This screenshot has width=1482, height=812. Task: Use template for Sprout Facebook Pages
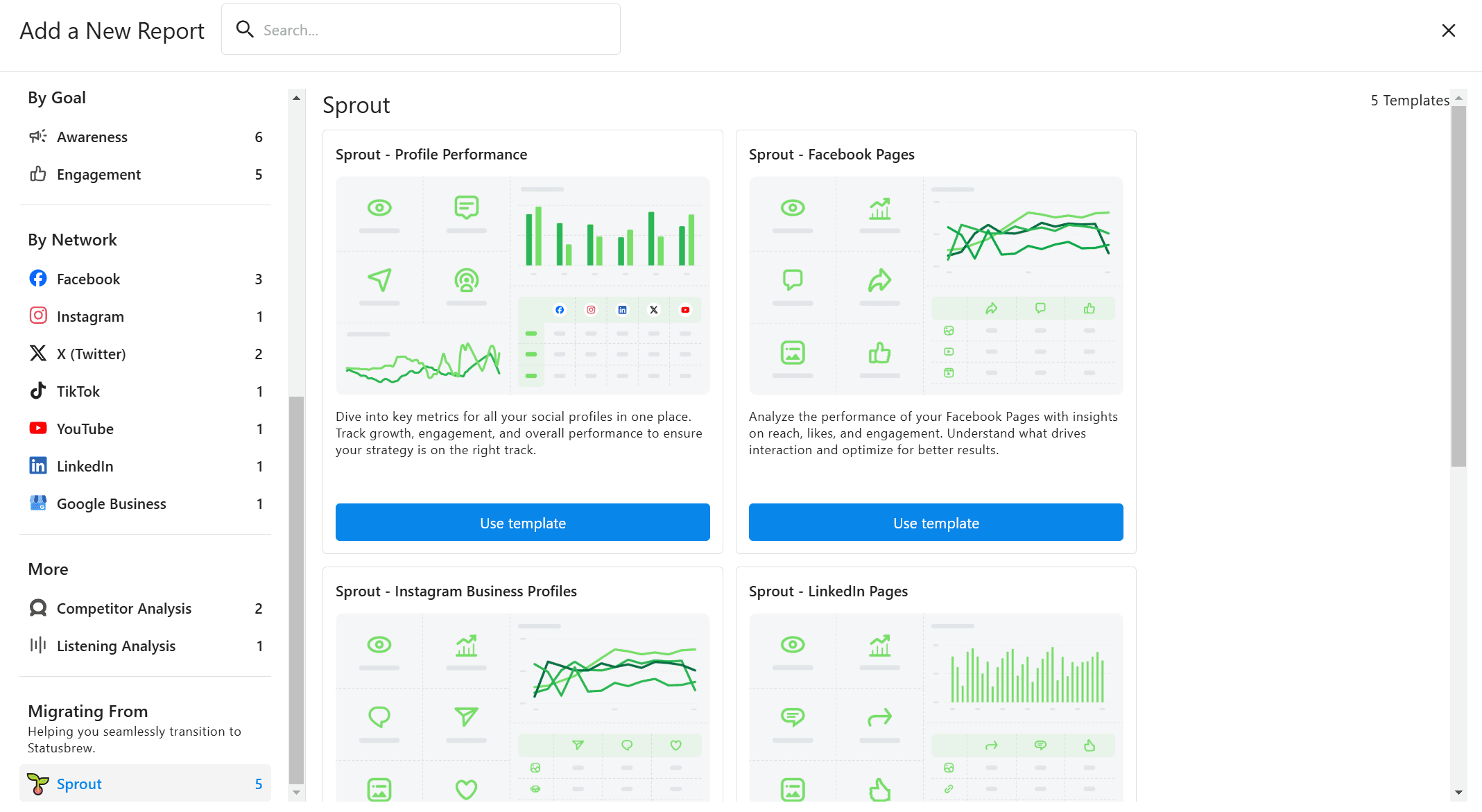tap(936, 523)
